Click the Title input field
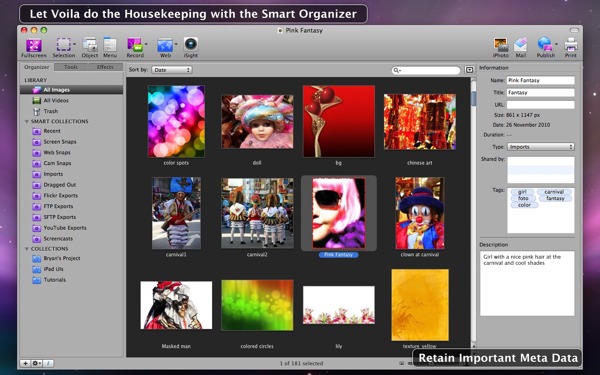Image resolution: width=600 pixels, height=375 pixels. (x=541, y=93)
